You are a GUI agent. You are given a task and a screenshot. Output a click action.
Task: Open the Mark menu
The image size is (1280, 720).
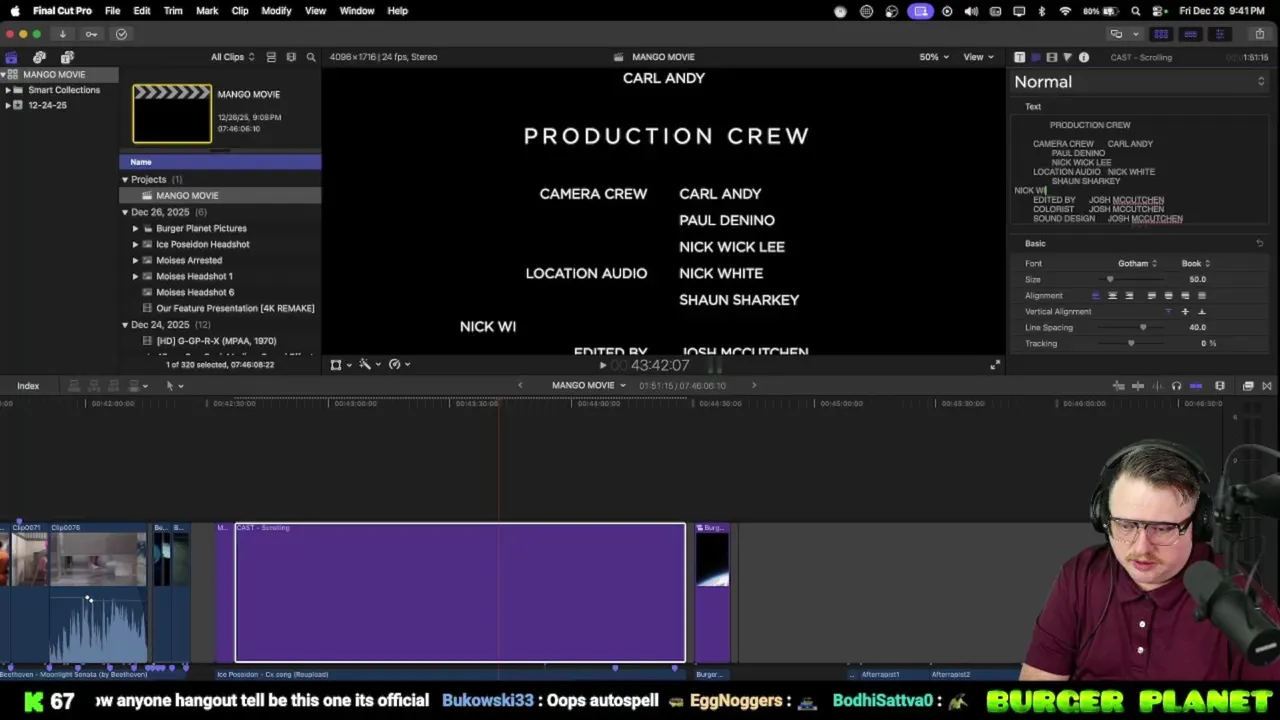point(207,11)
